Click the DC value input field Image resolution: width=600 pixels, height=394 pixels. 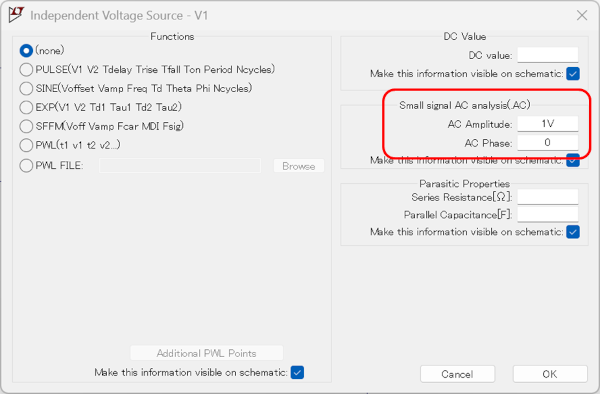tap(548, 55)
